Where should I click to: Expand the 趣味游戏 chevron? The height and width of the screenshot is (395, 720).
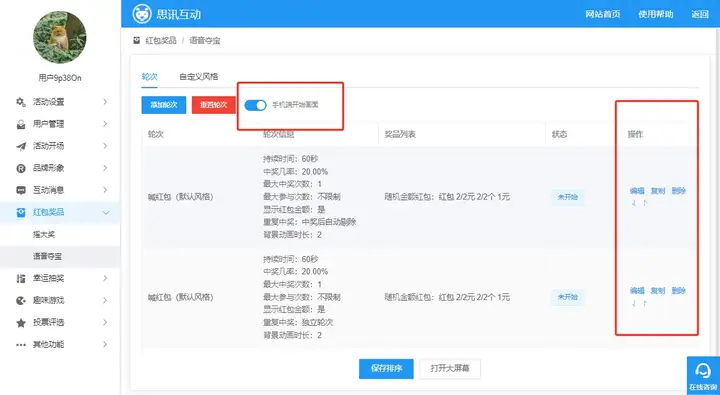tap(105, 300)
